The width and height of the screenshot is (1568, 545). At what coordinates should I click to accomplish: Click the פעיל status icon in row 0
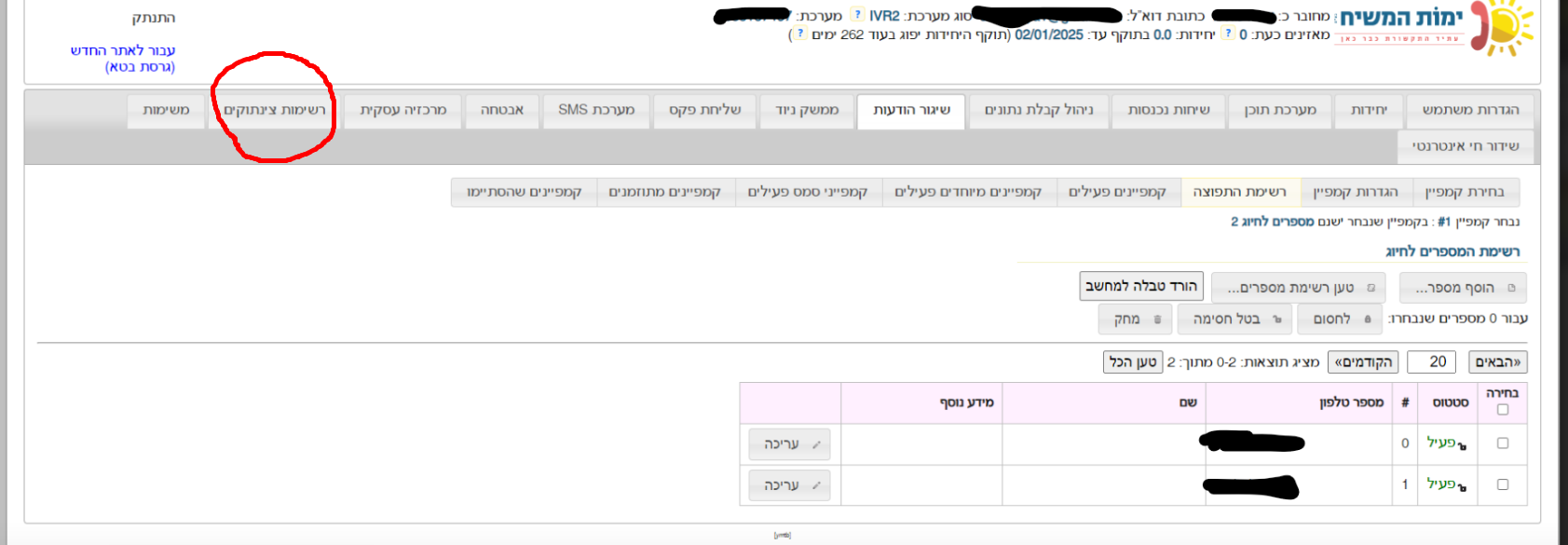[x=1462, y=446]
